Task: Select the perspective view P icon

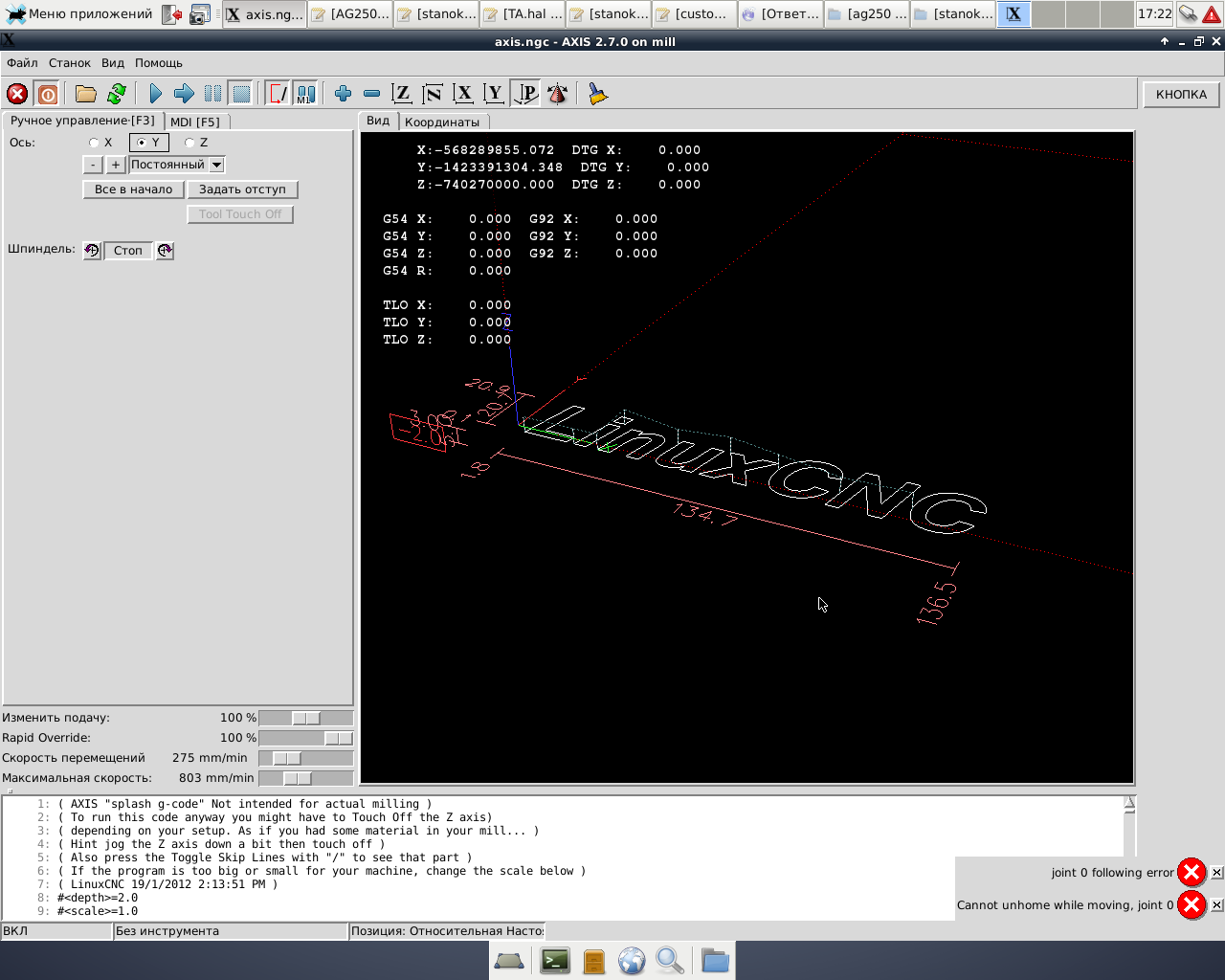Action: click(x=525, y=94)
